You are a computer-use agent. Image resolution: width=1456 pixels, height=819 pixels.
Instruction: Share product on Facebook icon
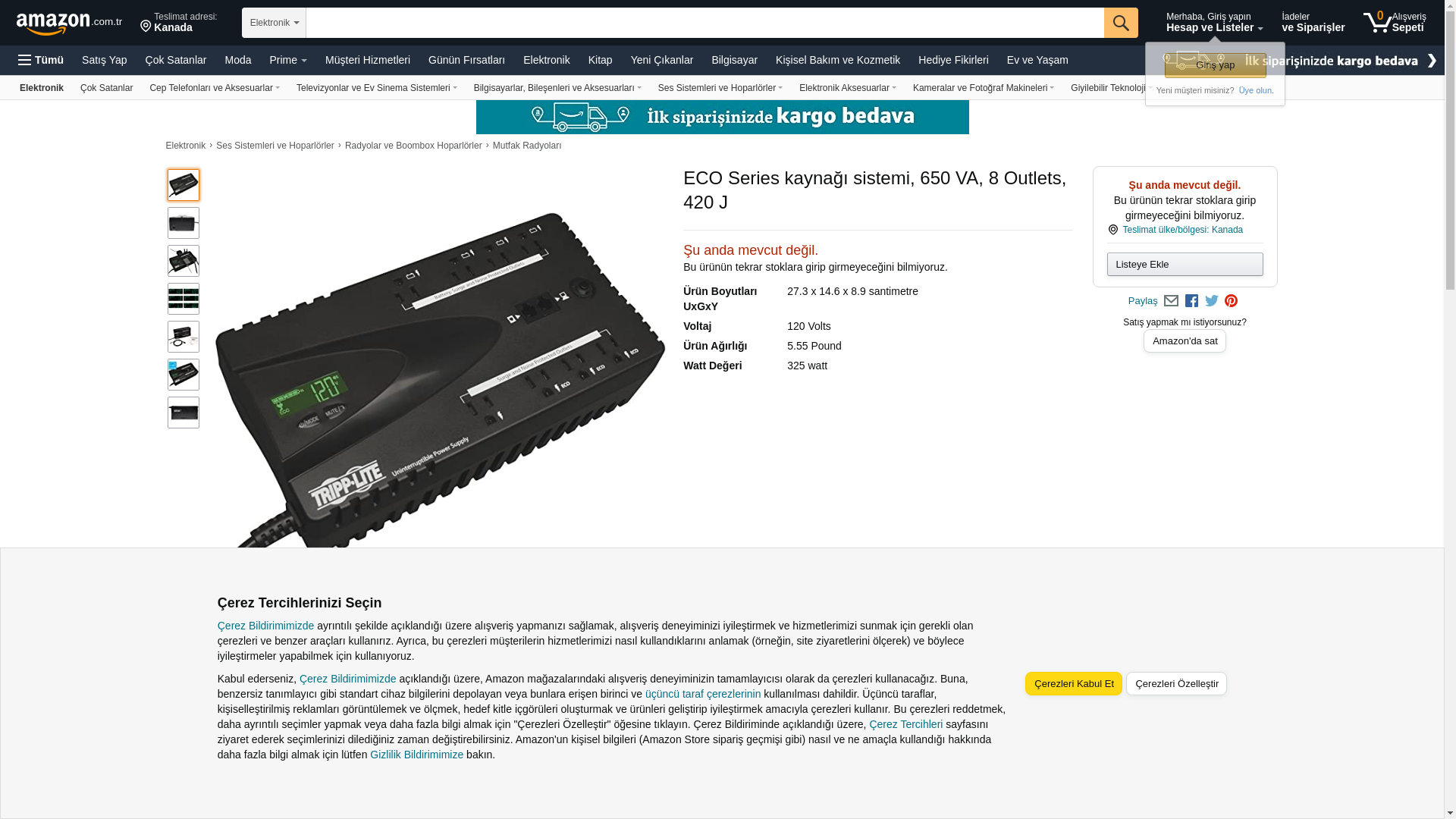coord(1191,301)
